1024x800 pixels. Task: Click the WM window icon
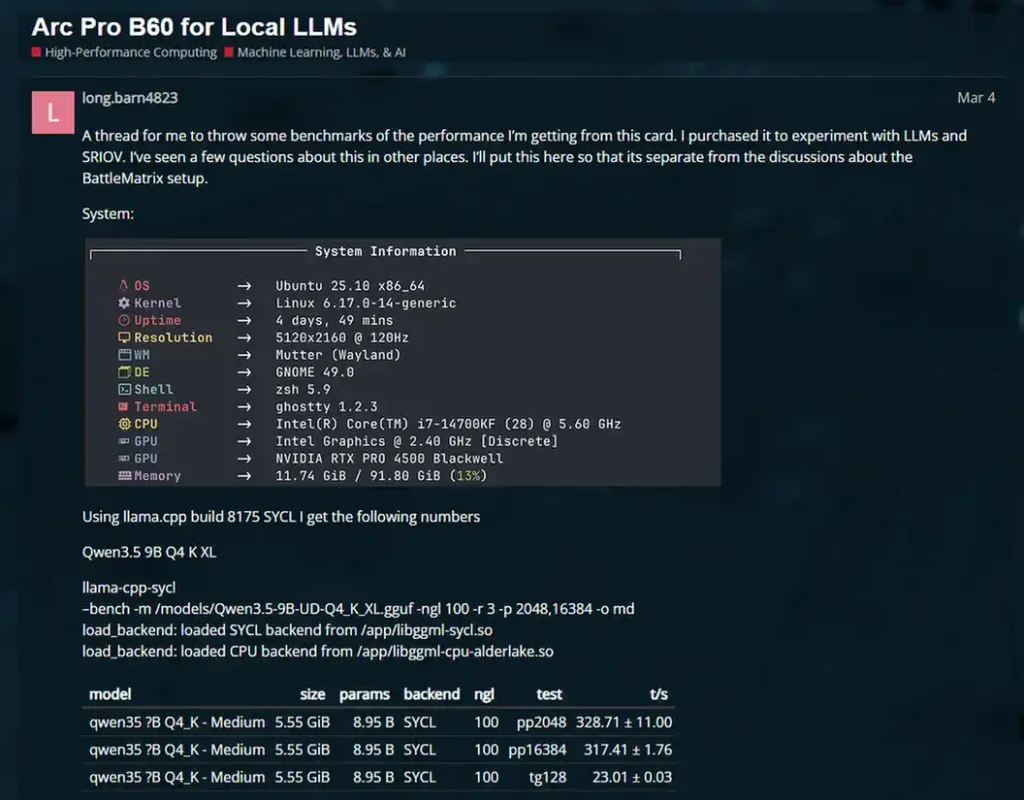pos(124,355)
